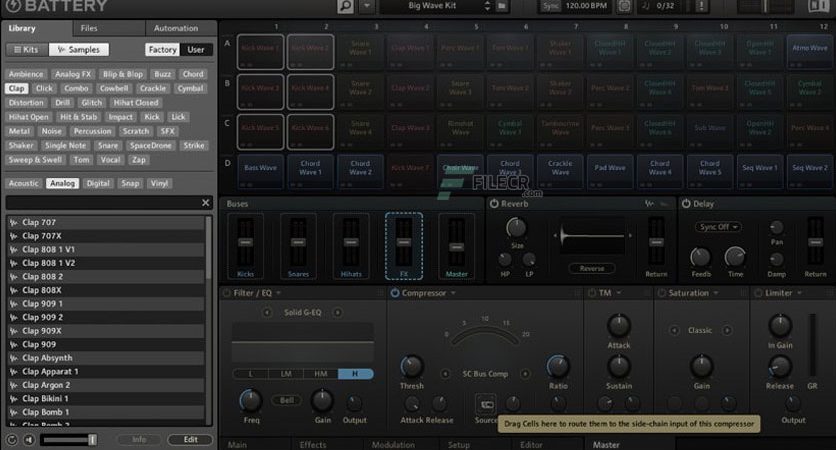Click the Limiter Release knob
The height and width of the screenshot is (450, 836).
point(779,366)
